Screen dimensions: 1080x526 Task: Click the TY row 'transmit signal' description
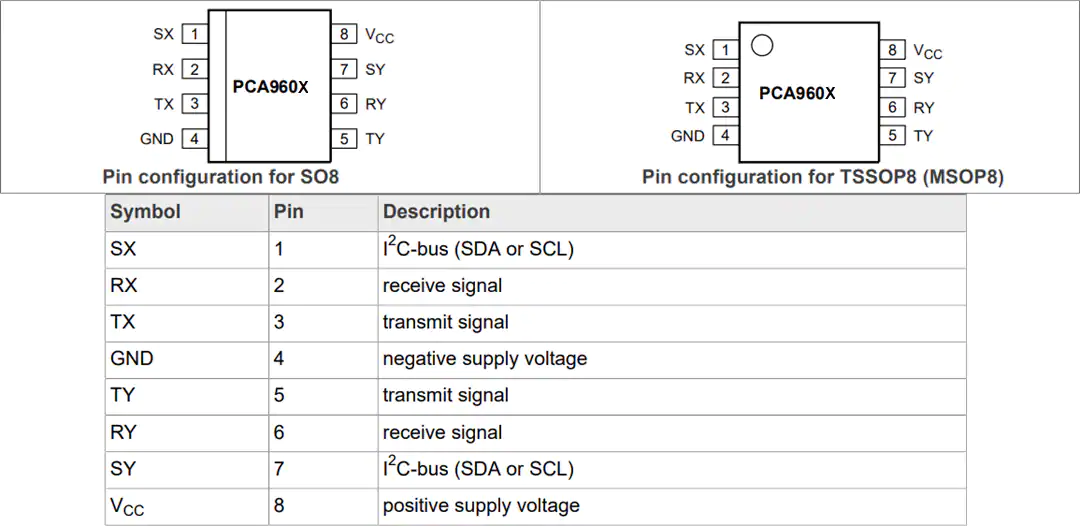point(446,395)
